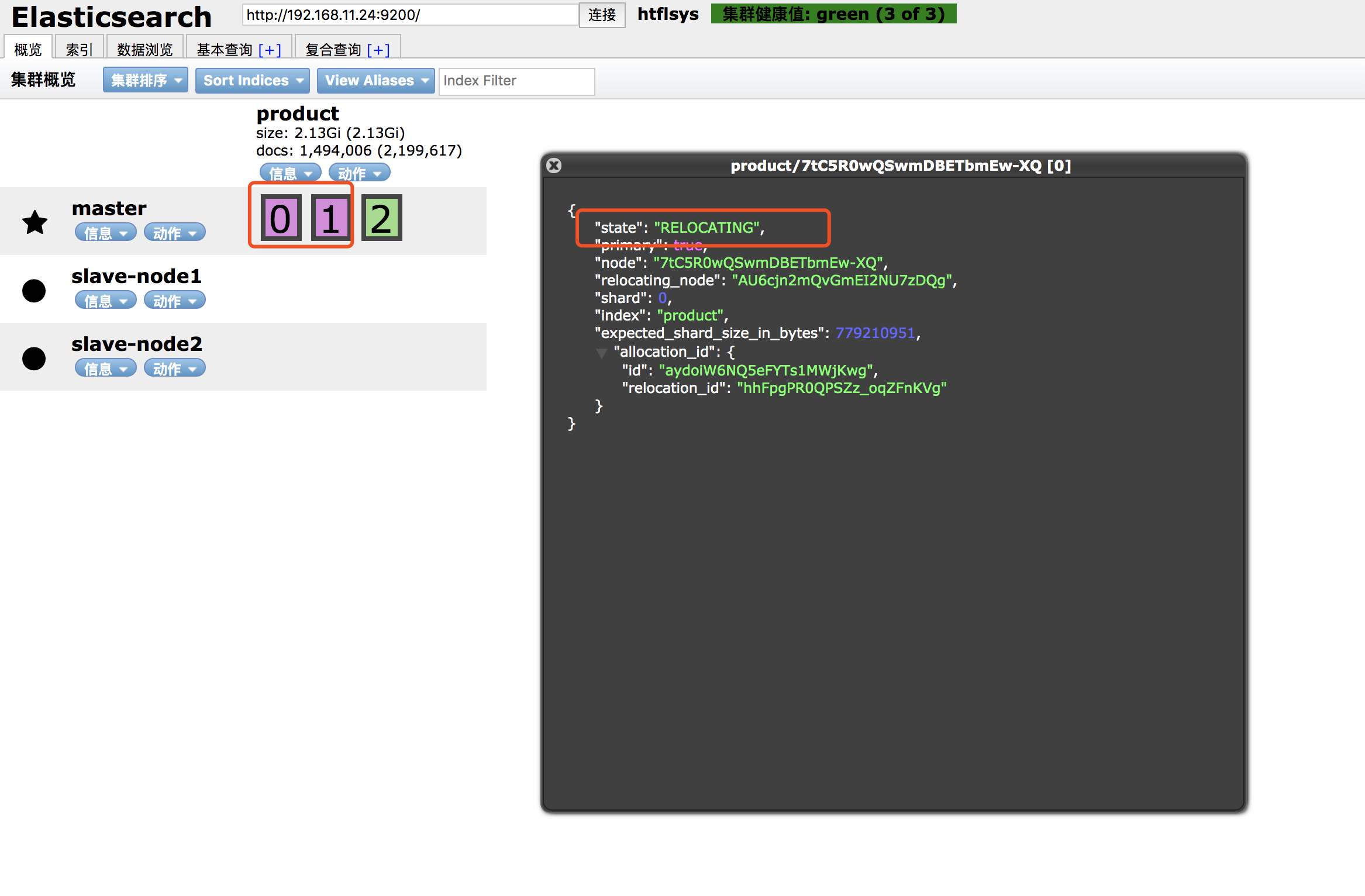This screenshot has width=1365, height=896.
Task: Select purple shard 1 box
Action: coord(330,218)
